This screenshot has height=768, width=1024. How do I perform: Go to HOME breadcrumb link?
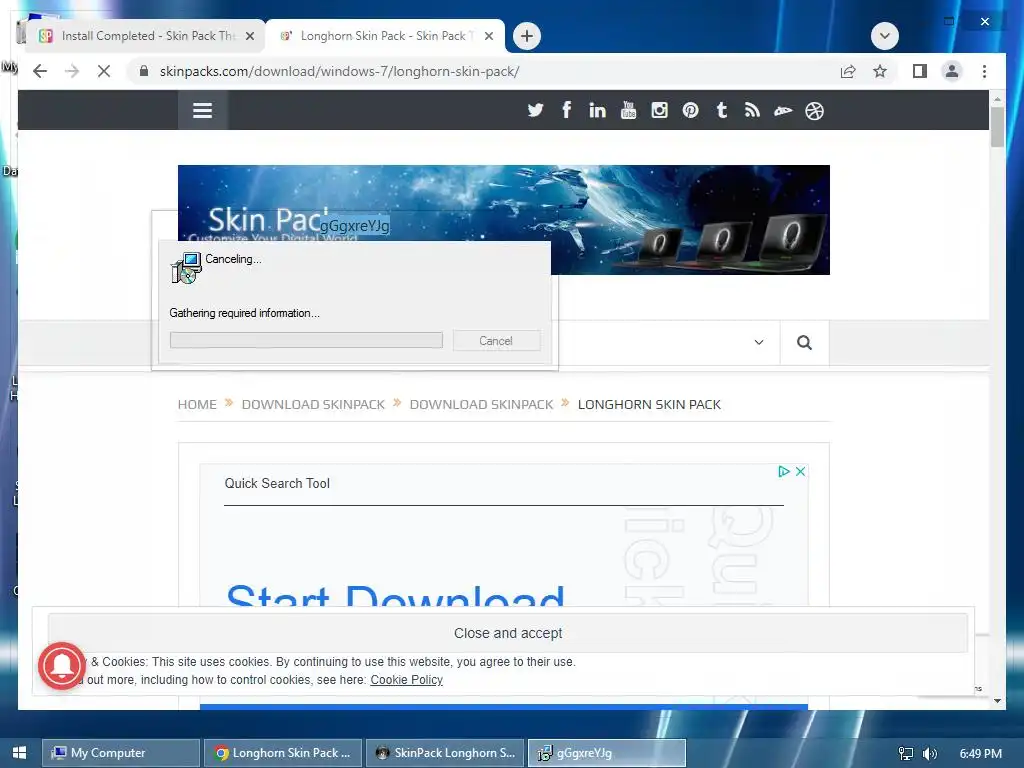coord(197,404)
